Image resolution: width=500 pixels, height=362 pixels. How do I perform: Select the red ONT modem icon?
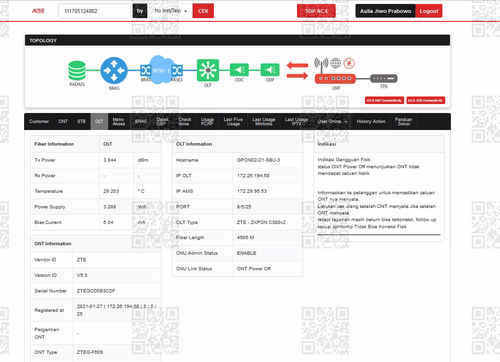pos(335,79)
